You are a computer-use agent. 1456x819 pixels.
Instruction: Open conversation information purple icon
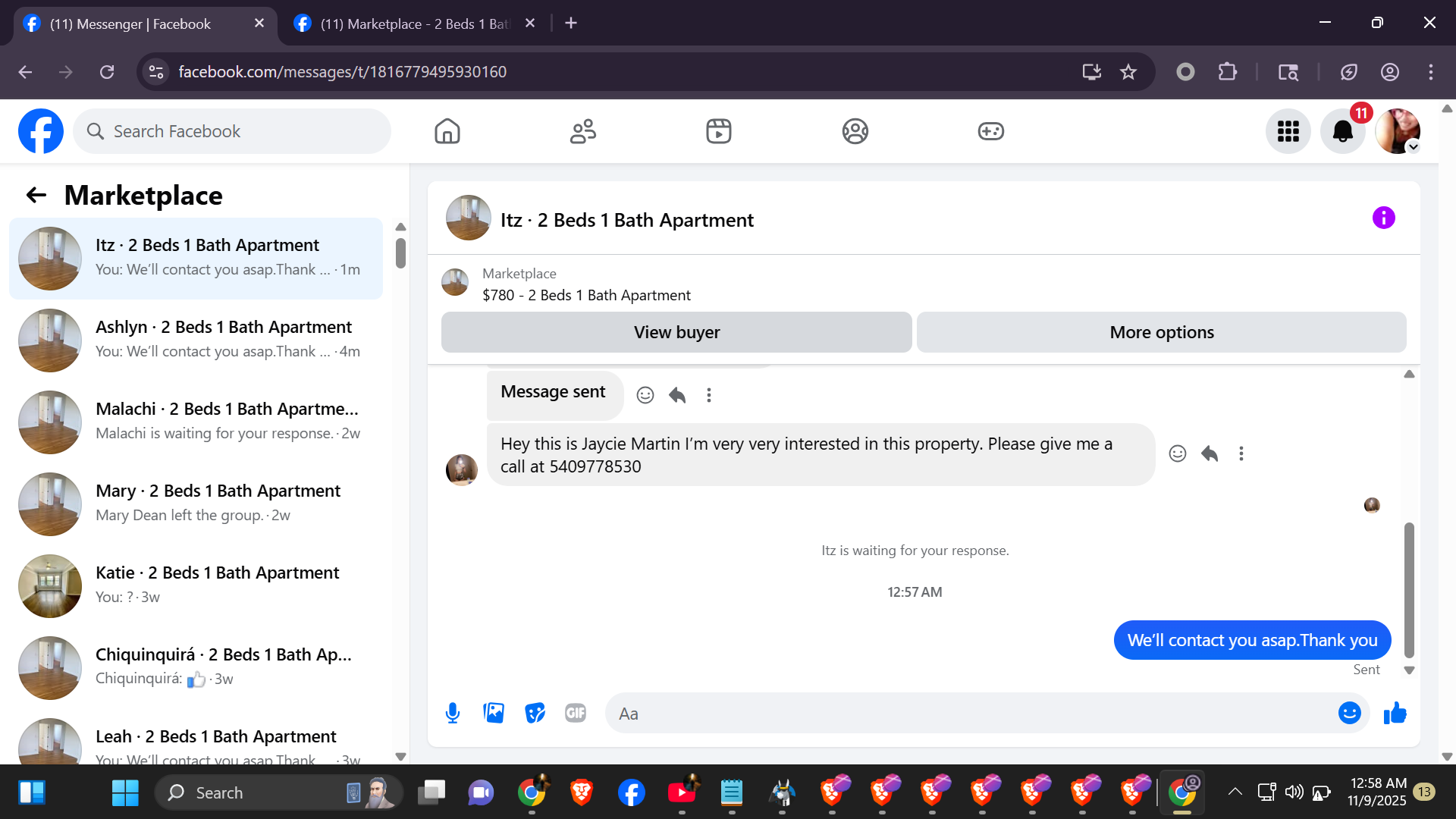pos(1383,218)
